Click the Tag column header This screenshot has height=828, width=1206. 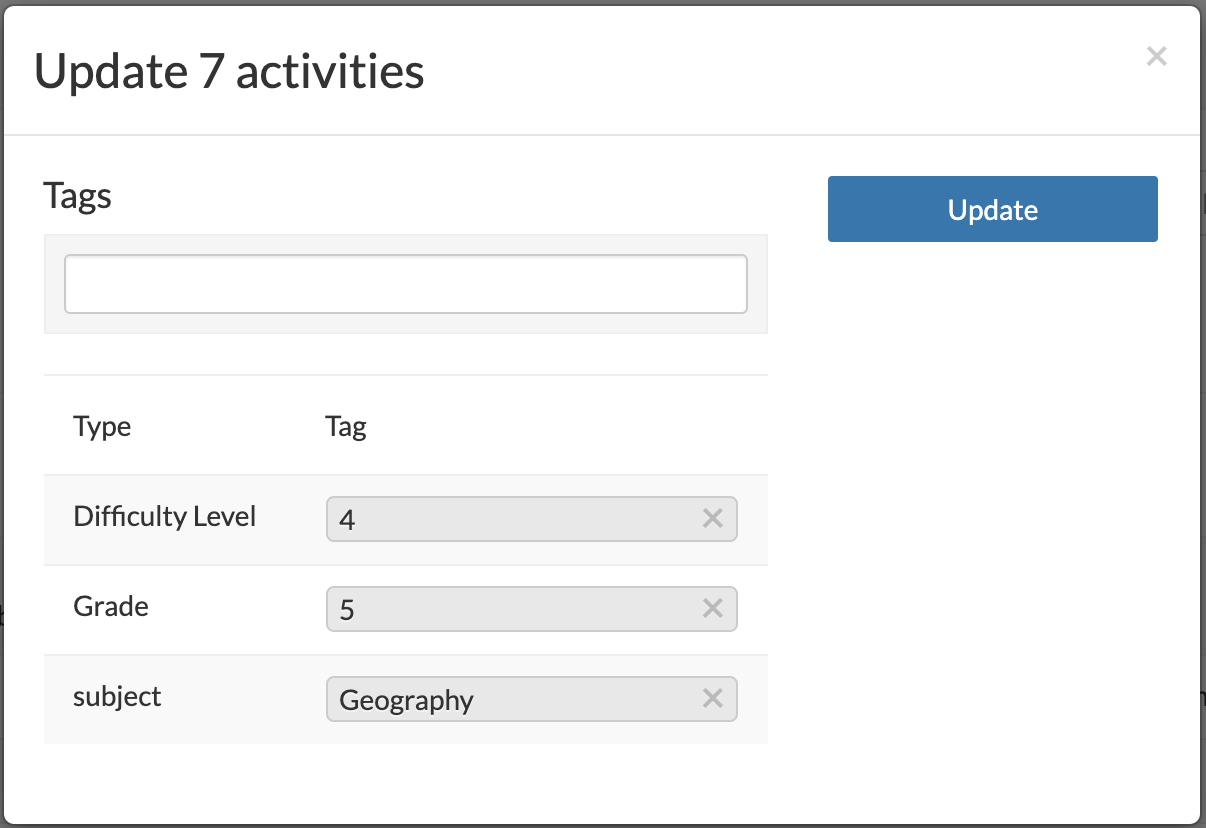(345, 426)
